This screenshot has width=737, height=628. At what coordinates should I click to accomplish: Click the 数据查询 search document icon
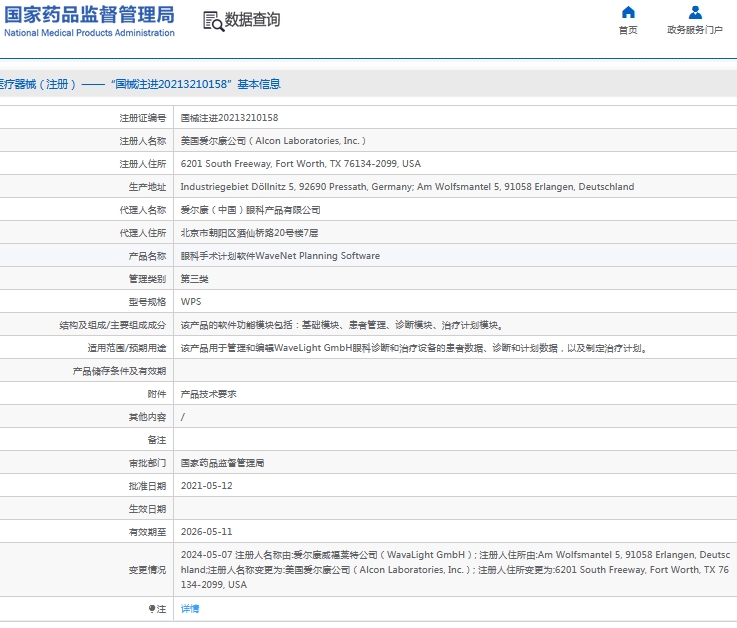(213, 22)
